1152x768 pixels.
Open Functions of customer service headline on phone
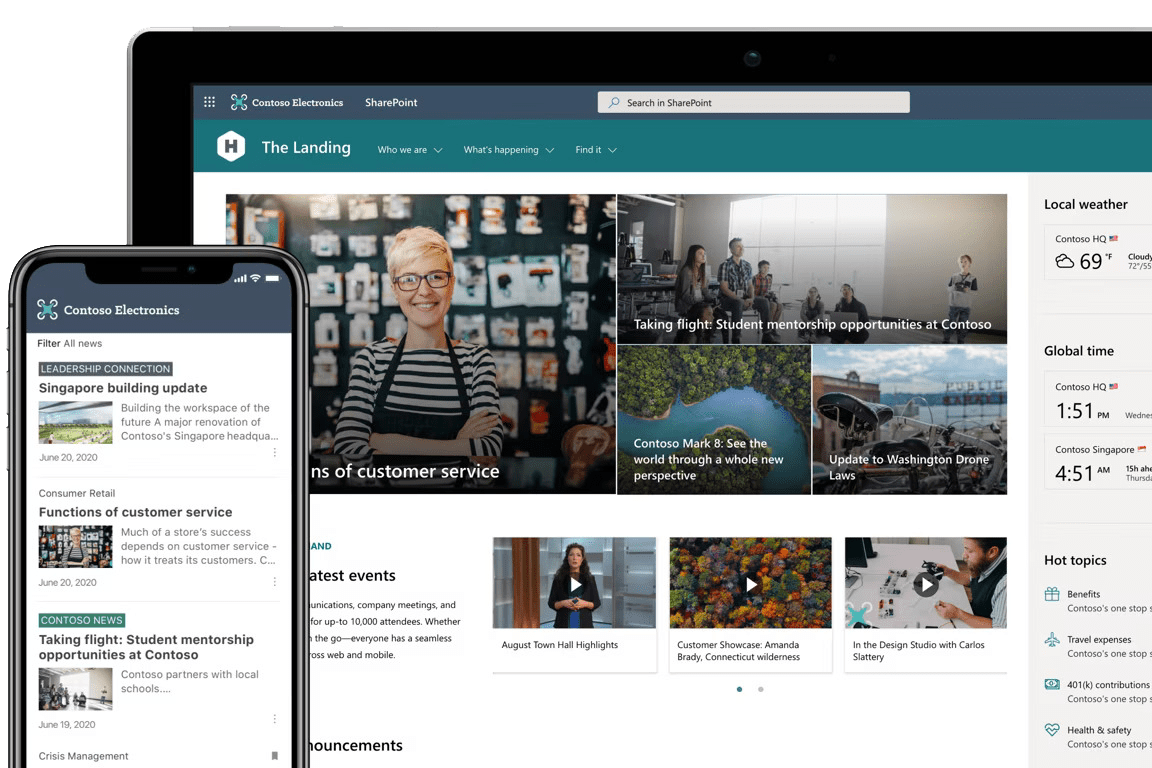pyautogui.click(x=135, y=512)
